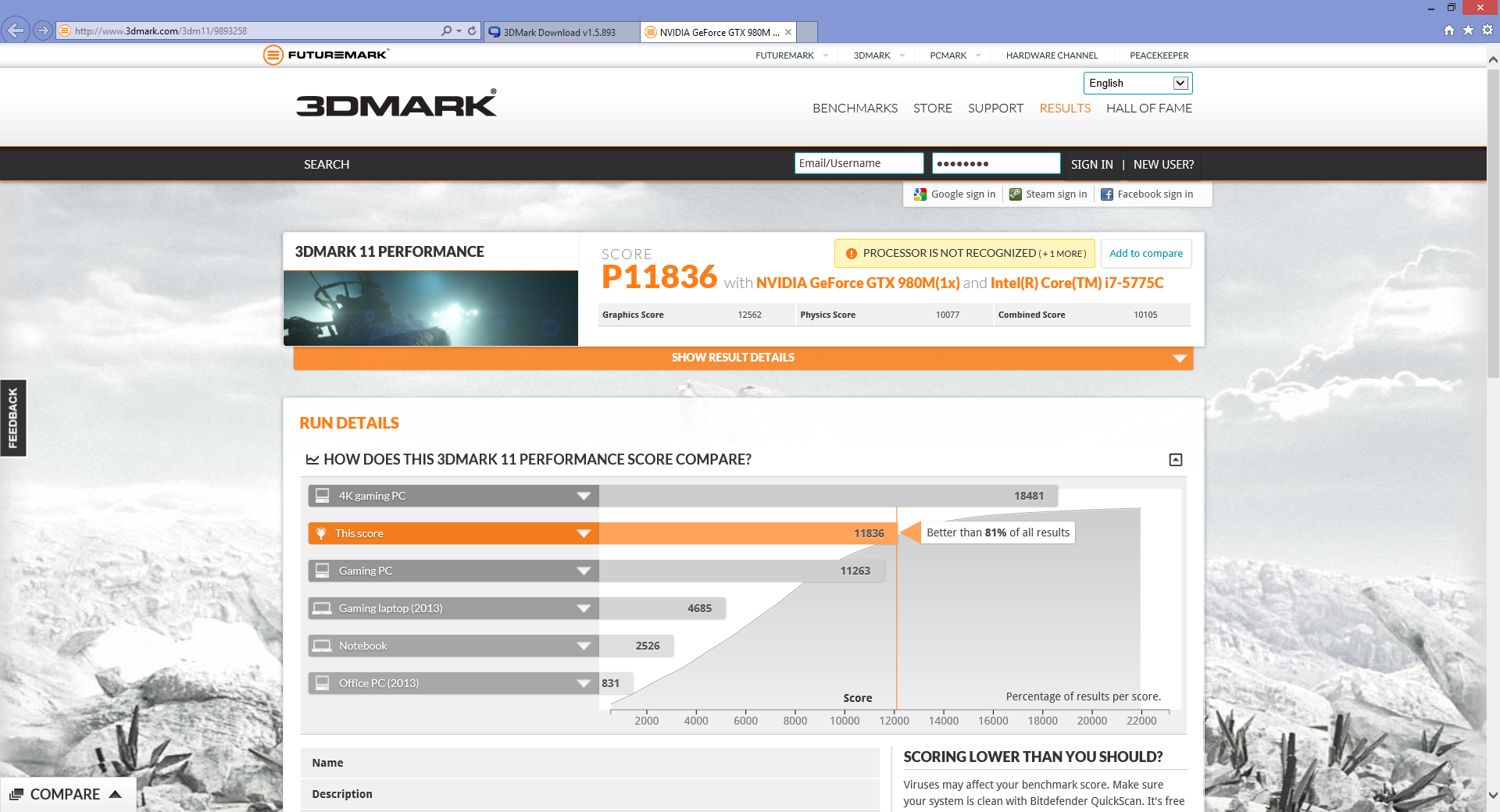The height and width of the screenshot is (812, 1500).
Task: Expand the Compare panel arrow
Action: click(x=116, y=794)
